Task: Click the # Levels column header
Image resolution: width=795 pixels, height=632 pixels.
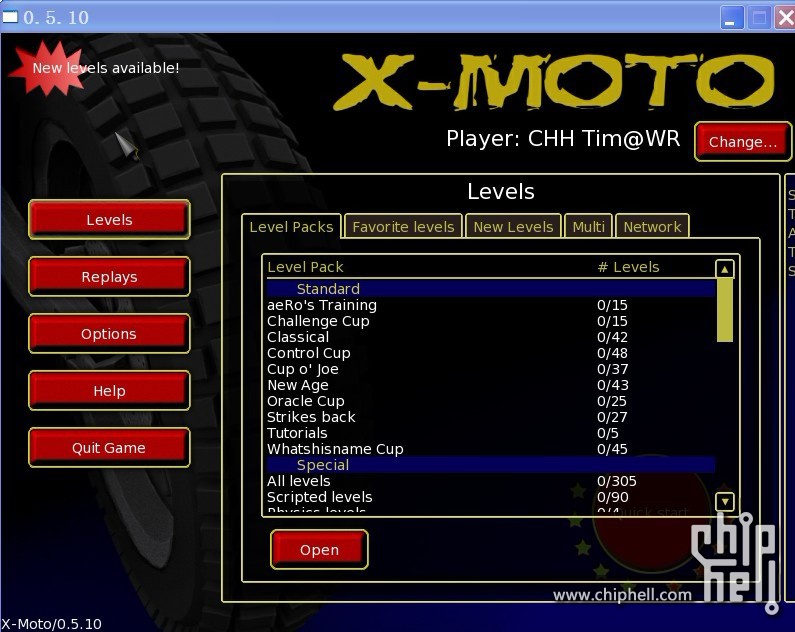Action: point(629,267)
